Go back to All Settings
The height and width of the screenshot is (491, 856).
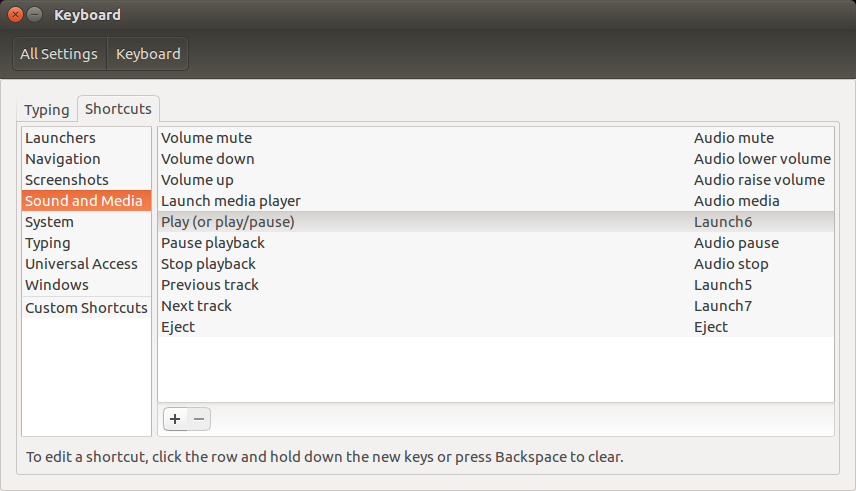click(x=60, y=54)
